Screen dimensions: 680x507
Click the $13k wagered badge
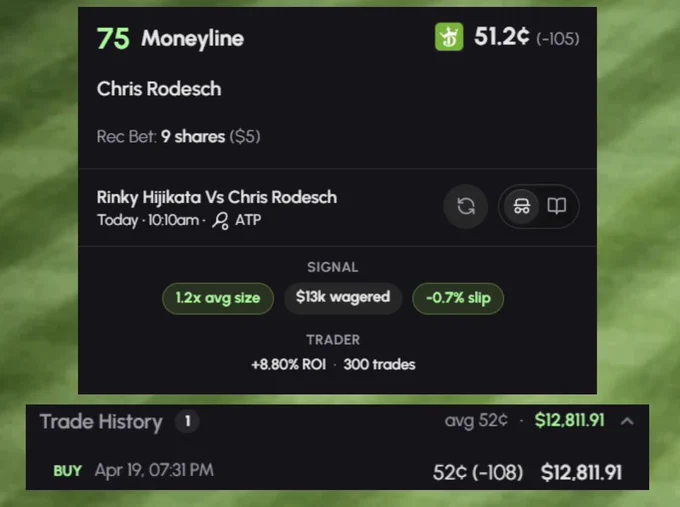(x=343, y=298)
